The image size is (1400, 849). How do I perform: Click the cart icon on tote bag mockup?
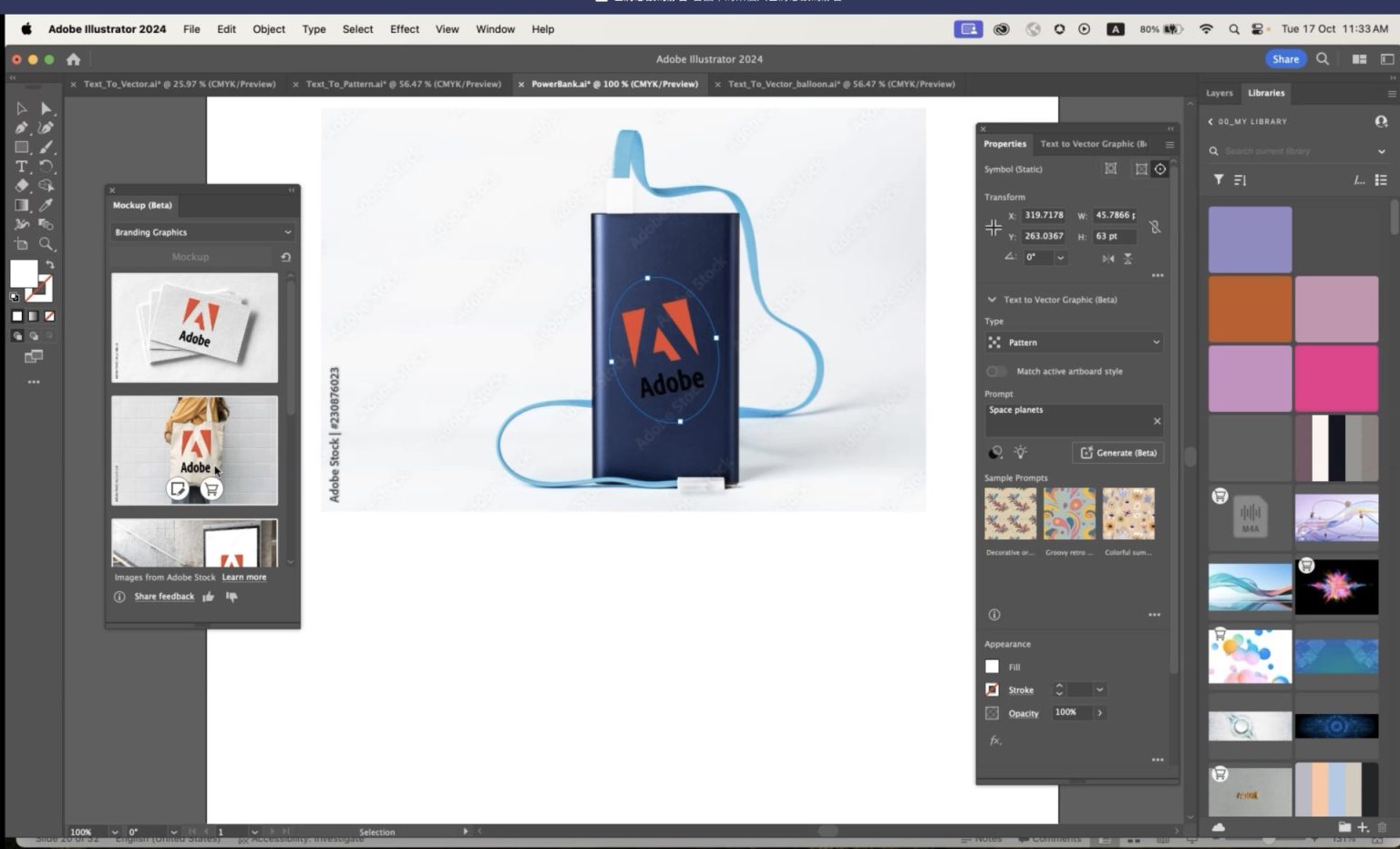pos(211,489)
